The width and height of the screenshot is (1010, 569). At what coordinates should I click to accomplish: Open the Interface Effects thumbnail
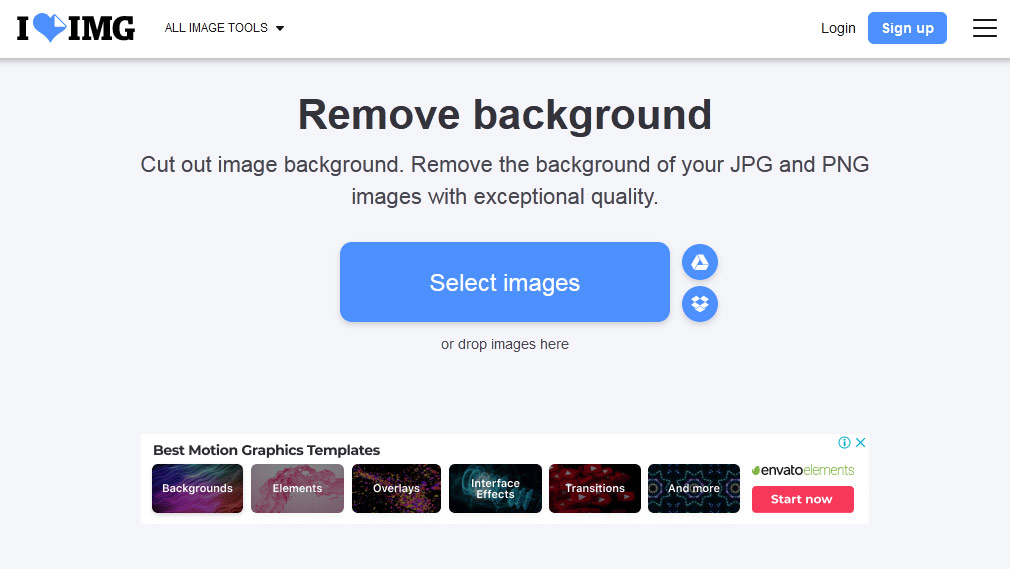pos(495,488)
